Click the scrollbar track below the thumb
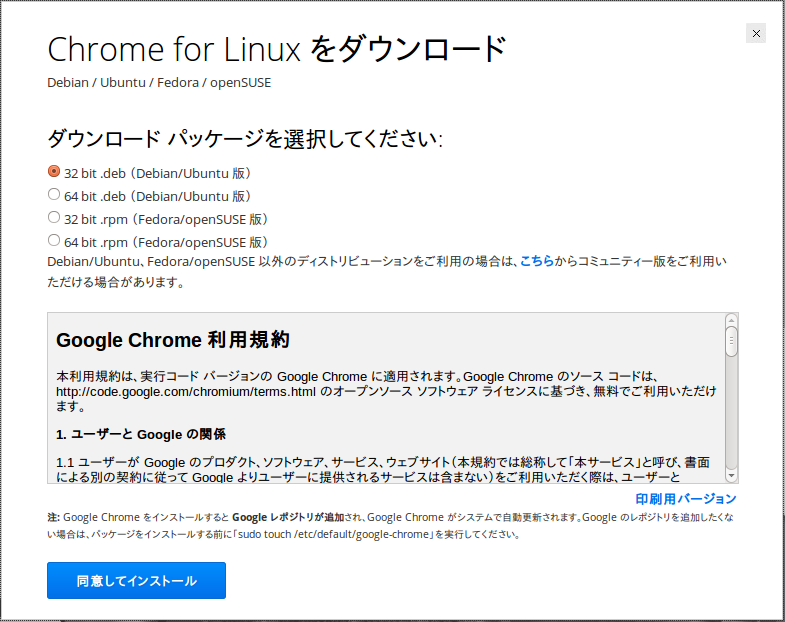This screenshot has height=622, width=785. [x=732, y=420]
